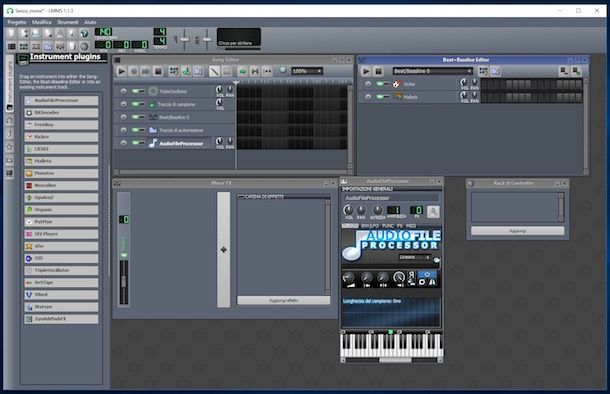Click add sample track icon in Song Editor
610x394 pixels.
(x=186, y=71)
